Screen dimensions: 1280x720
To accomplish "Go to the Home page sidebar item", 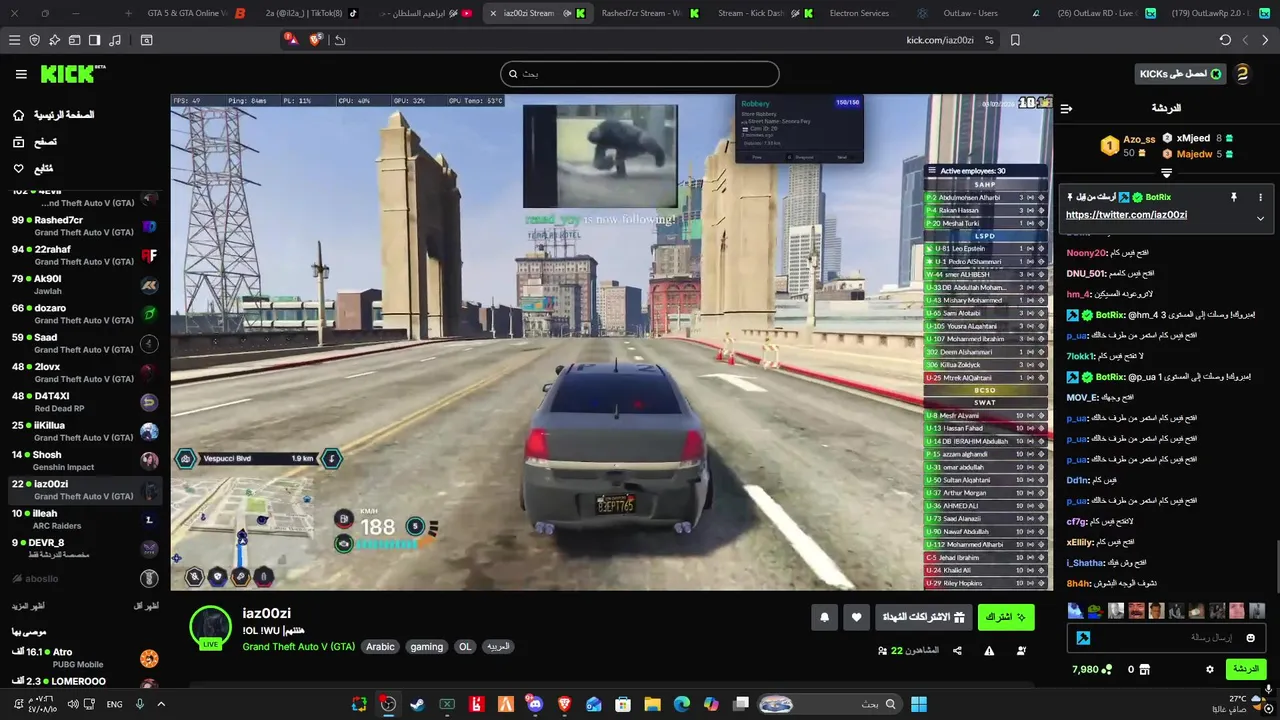I will [55, 115].
